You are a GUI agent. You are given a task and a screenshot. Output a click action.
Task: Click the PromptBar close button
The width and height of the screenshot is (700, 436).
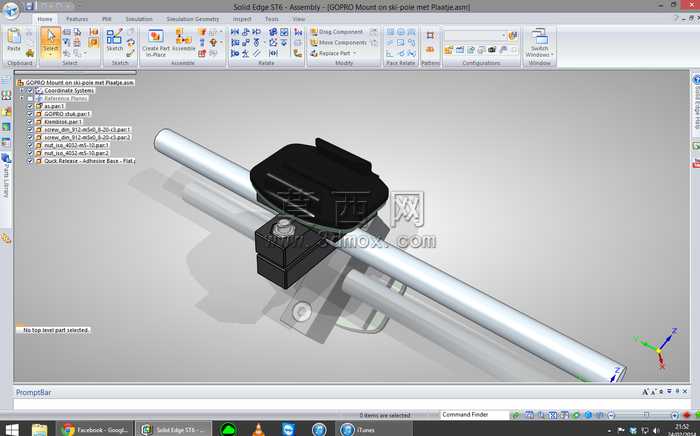[685, 391]
